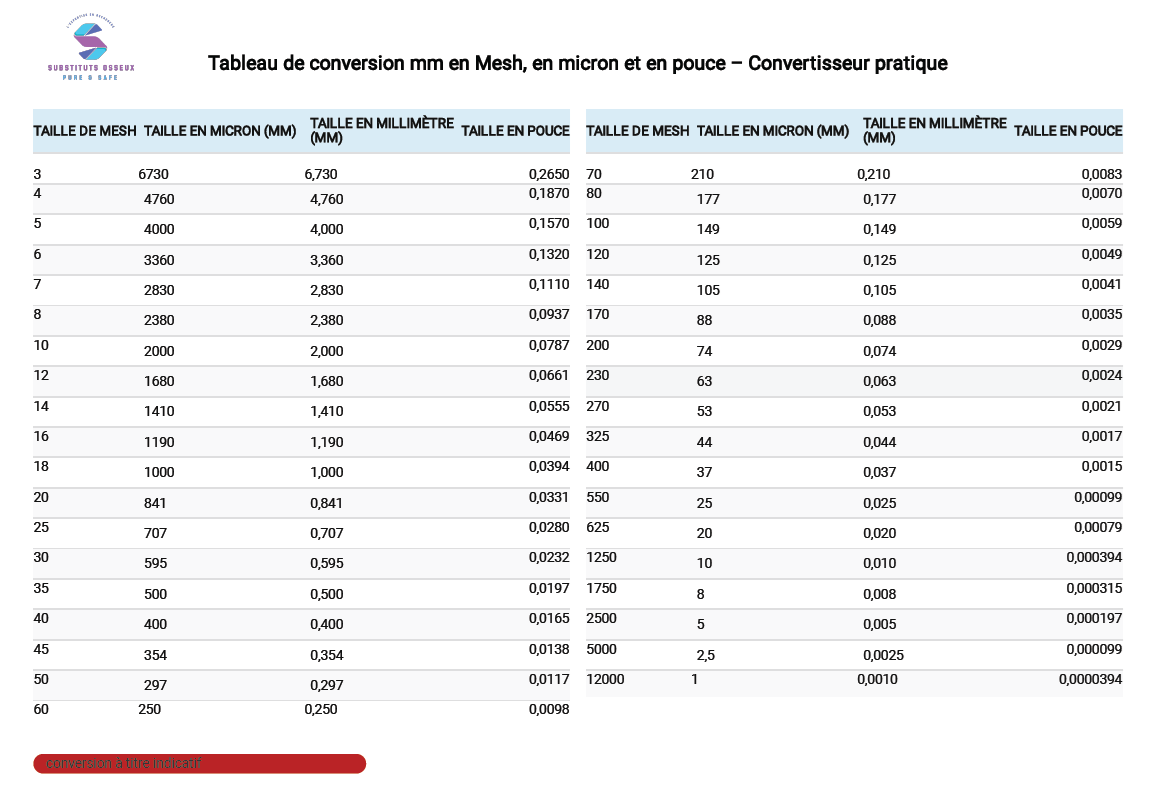
Task: Click the 0,0787 inch cell
Action: [549, 345]
